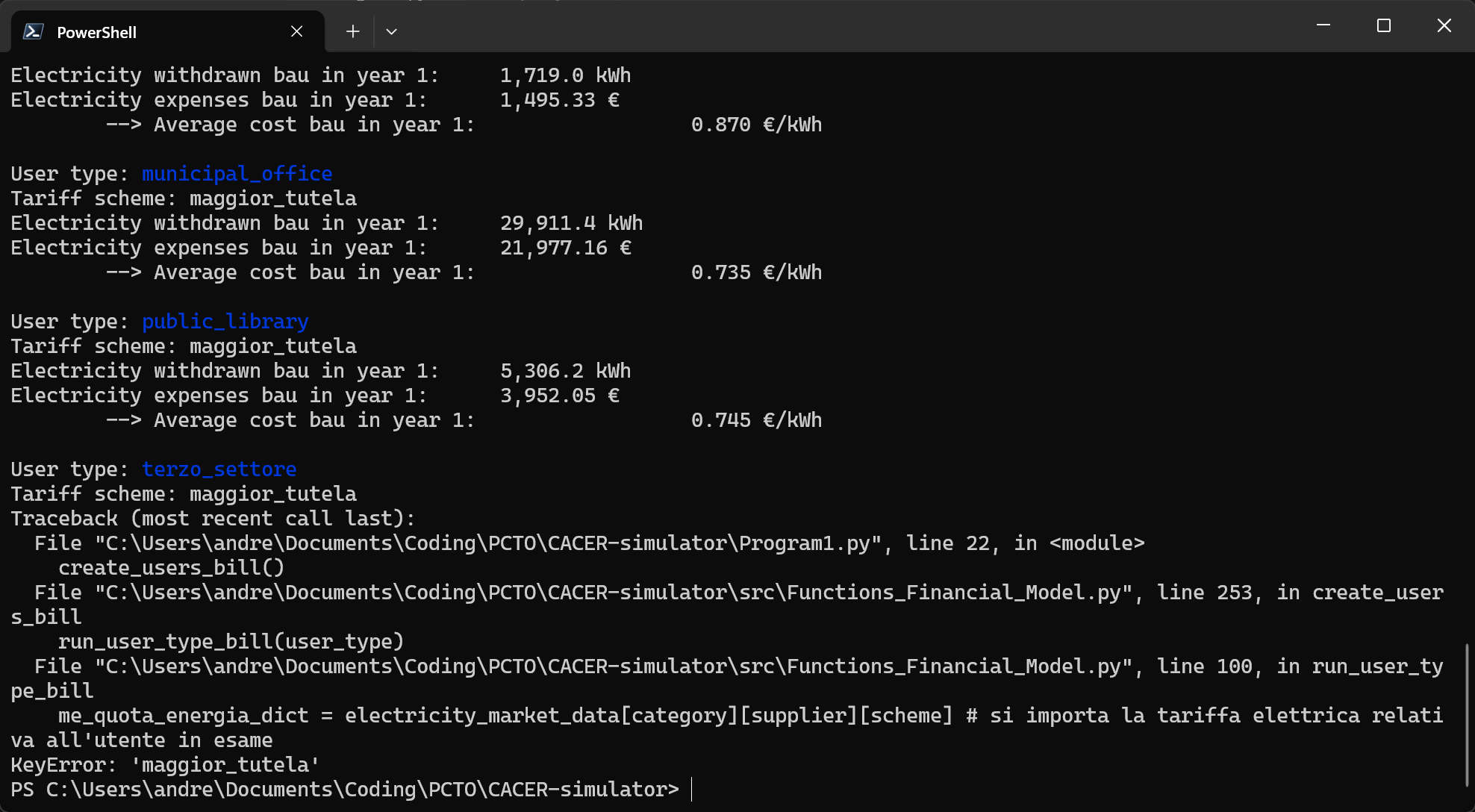
Task: Click the 21,977.16 € expenses value
Action: coord(565,248)
